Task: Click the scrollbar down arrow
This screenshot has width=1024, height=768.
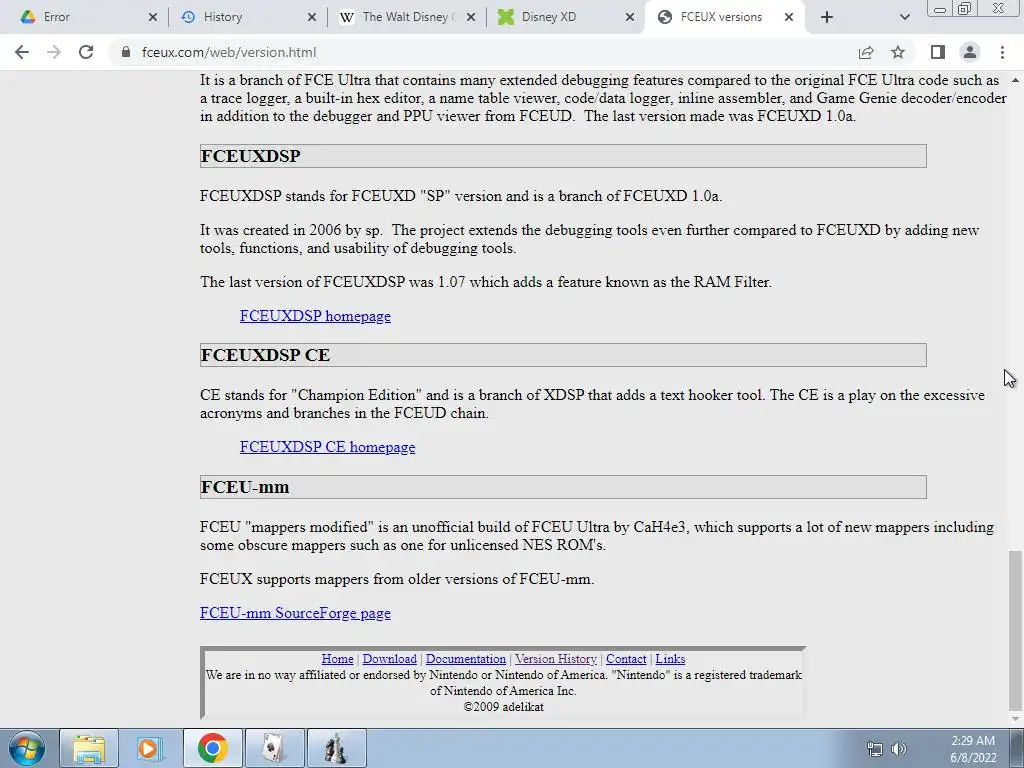Action: pyautogui.click(x=1015, y=719)
